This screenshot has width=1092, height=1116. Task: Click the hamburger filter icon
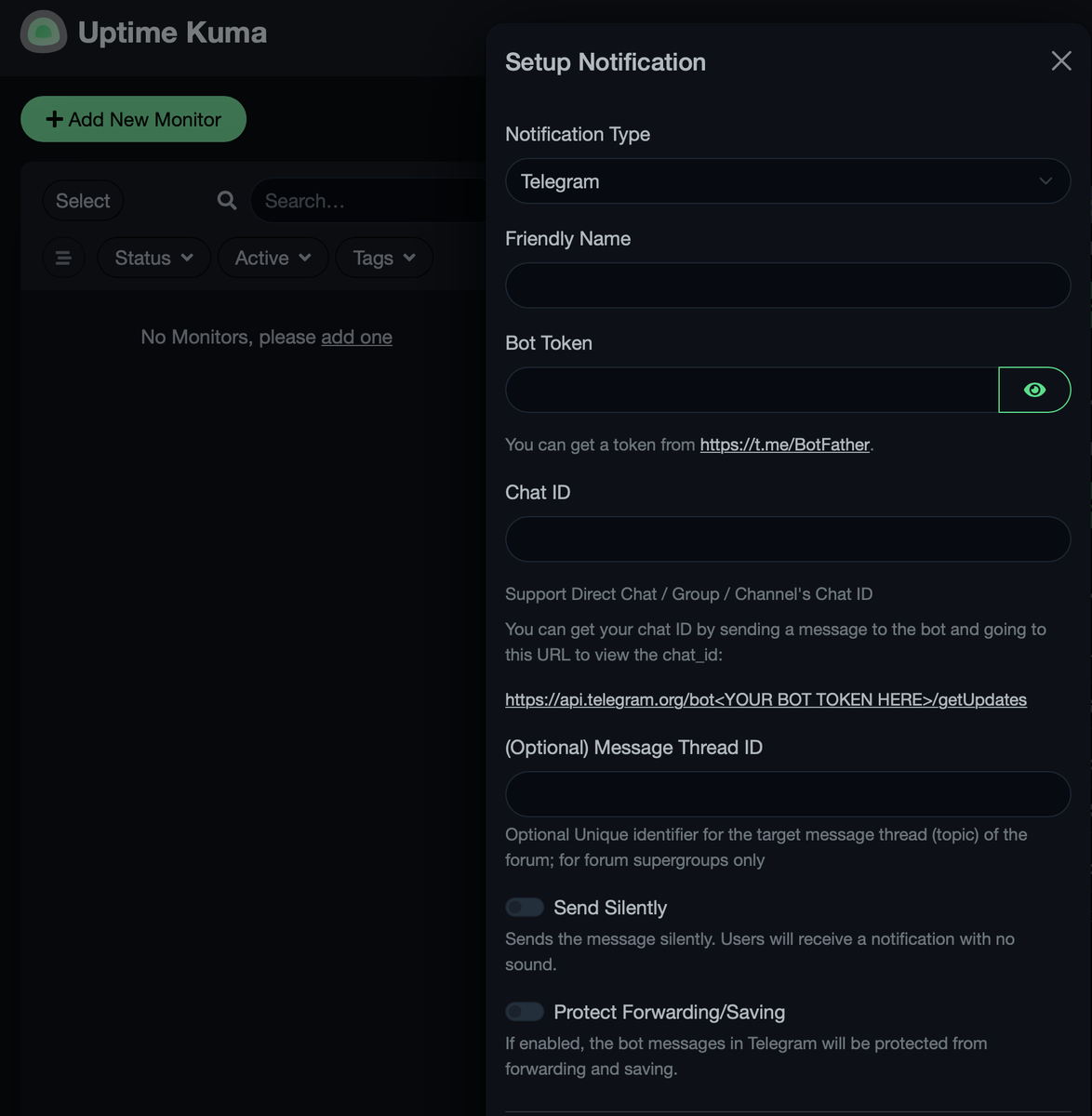[x=63, y=258]
